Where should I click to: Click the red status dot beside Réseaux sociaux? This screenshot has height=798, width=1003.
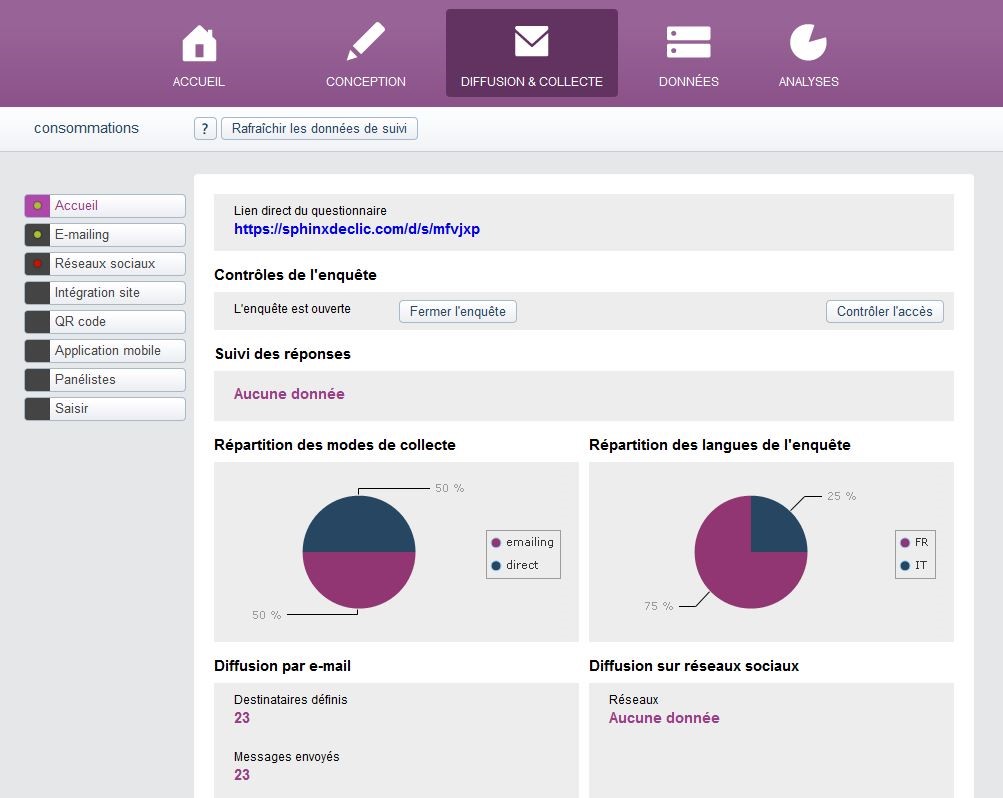pyautogui.click(x=38, y=263)
